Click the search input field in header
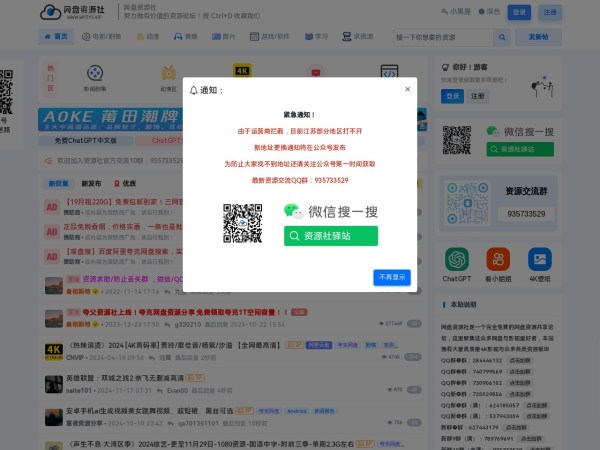Screen dimensions: 600x450 tap(440, 37)
